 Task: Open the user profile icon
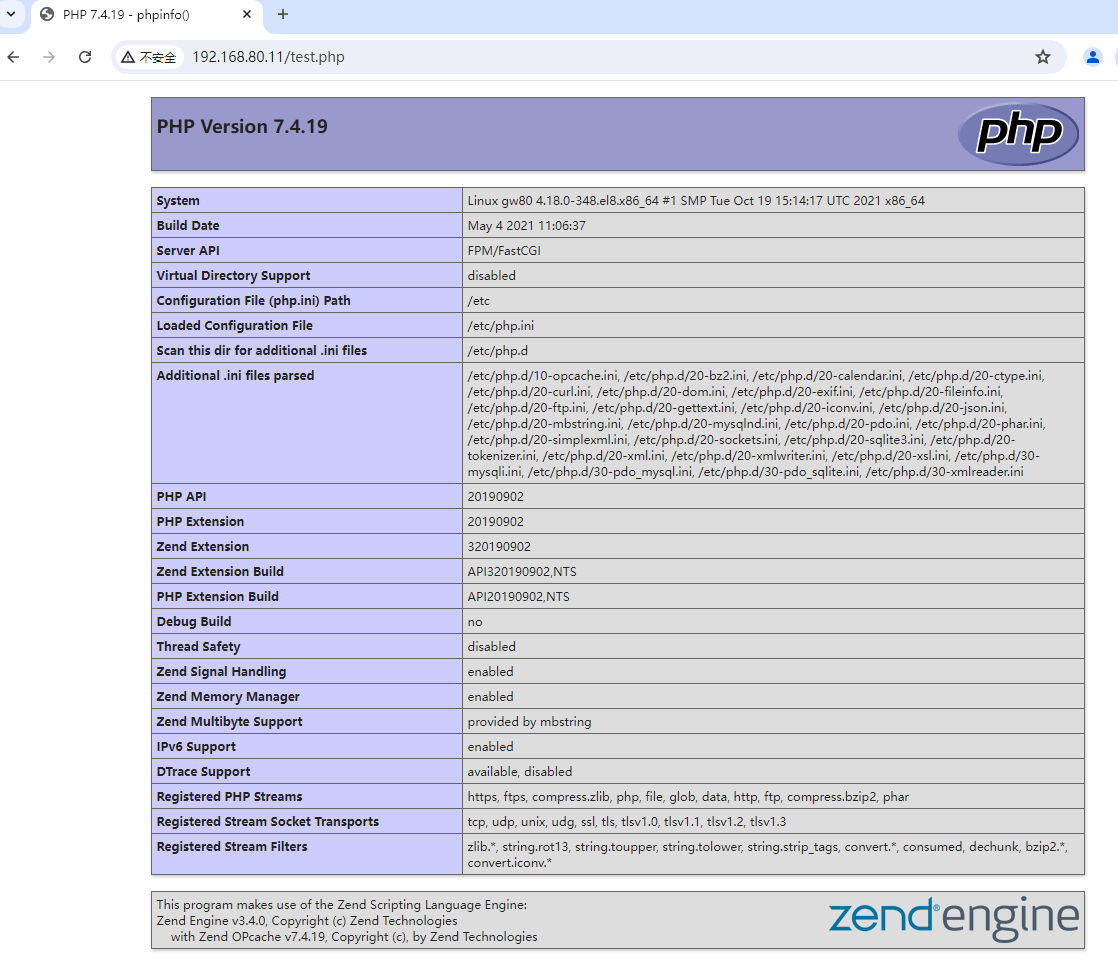click(x=1092, y=57)
